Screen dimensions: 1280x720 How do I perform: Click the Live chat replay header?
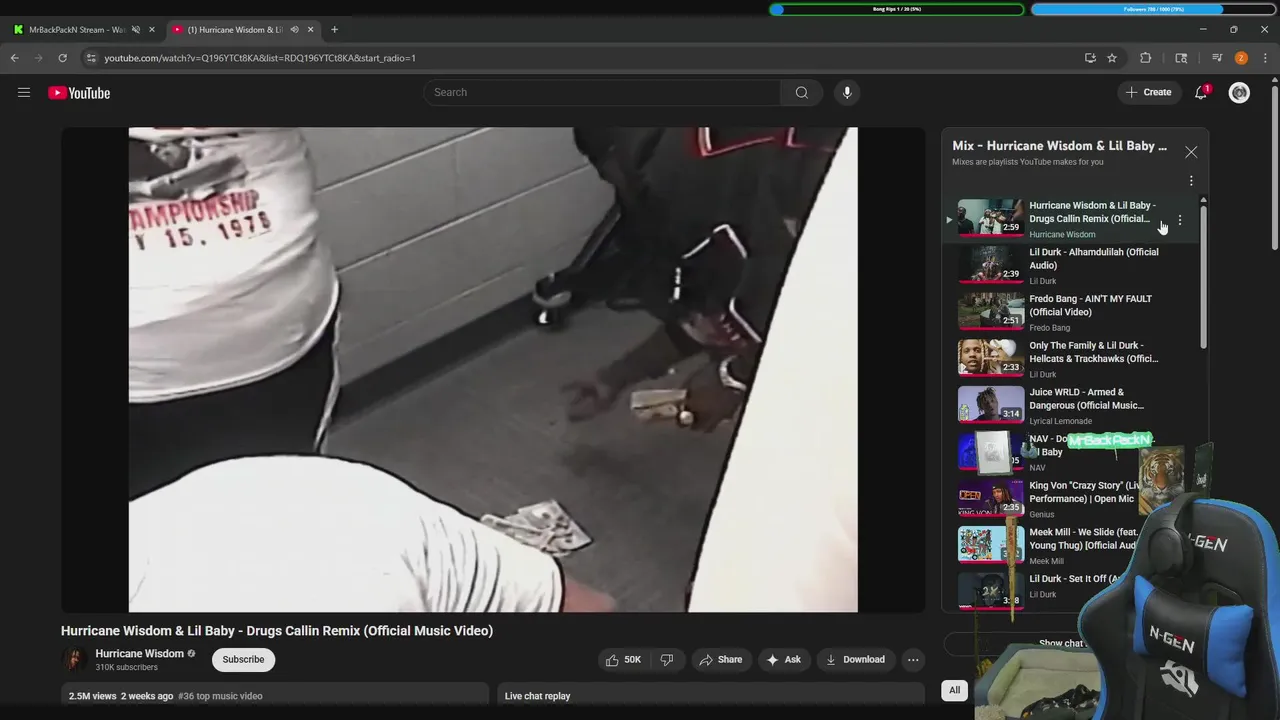(x=537, y=696)
